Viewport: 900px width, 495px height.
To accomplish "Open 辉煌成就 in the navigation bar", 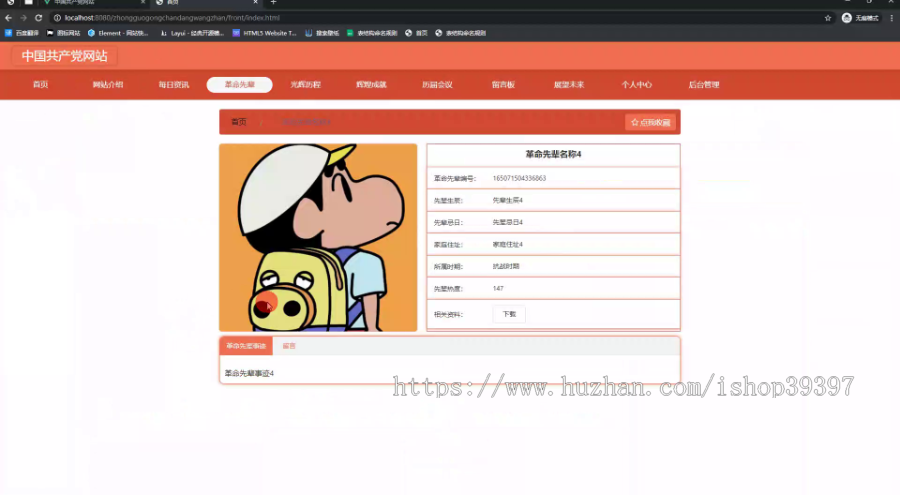I will (371, 84).
